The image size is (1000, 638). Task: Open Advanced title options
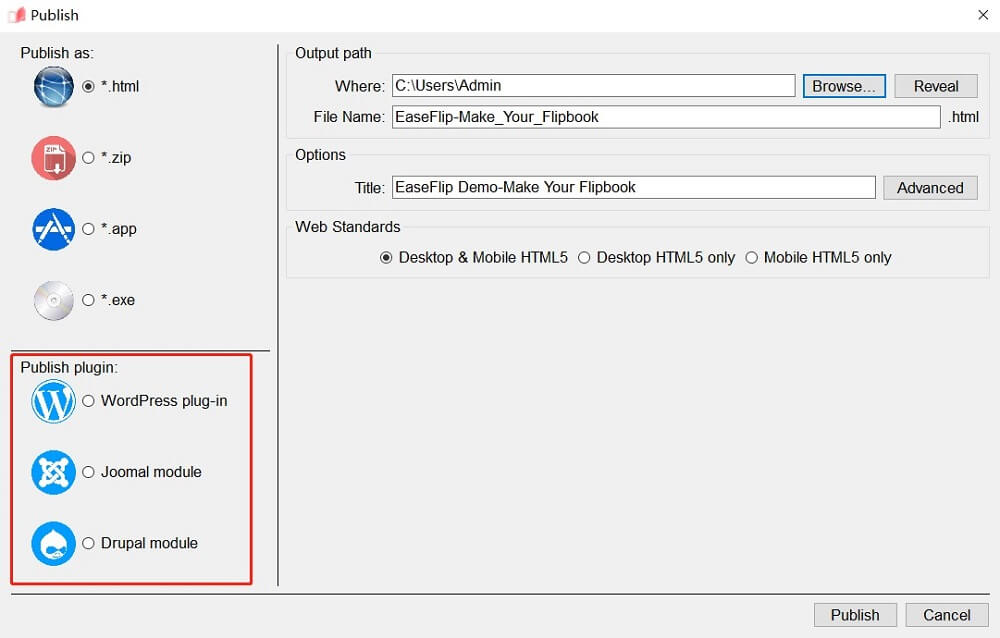pos(930,188)
